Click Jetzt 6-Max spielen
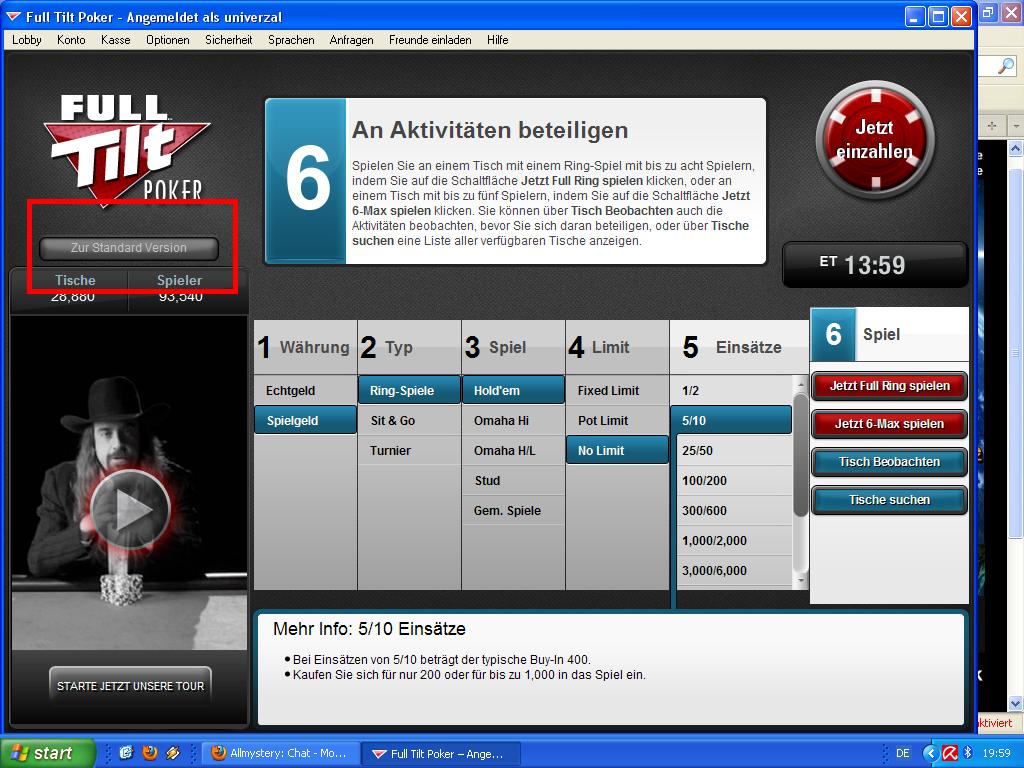Image resolution: width=1024 pixels, height=768 pixels. point(889,424)
